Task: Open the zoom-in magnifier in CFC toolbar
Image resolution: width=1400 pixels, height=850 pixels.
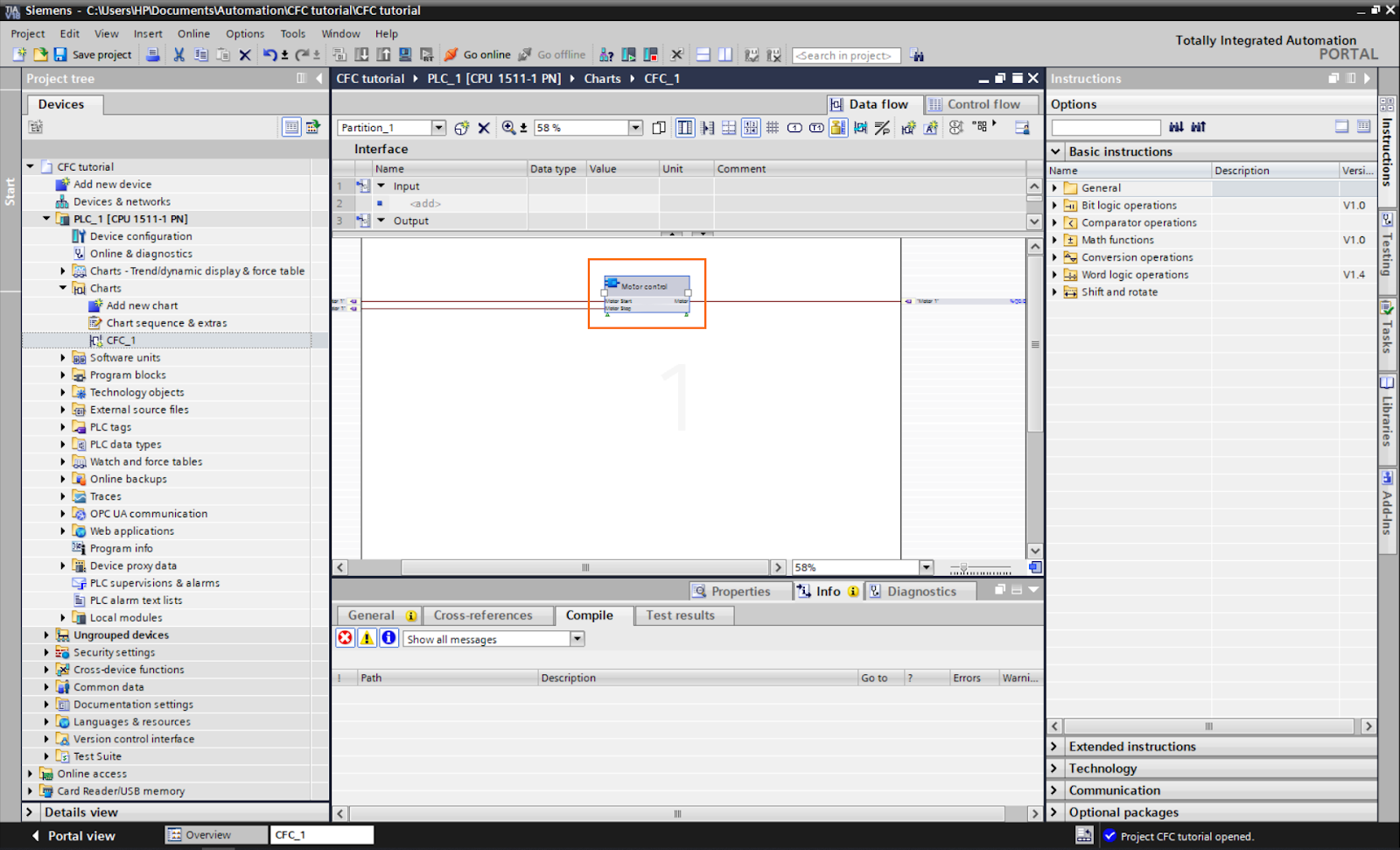Action: [x=508, y=127]
